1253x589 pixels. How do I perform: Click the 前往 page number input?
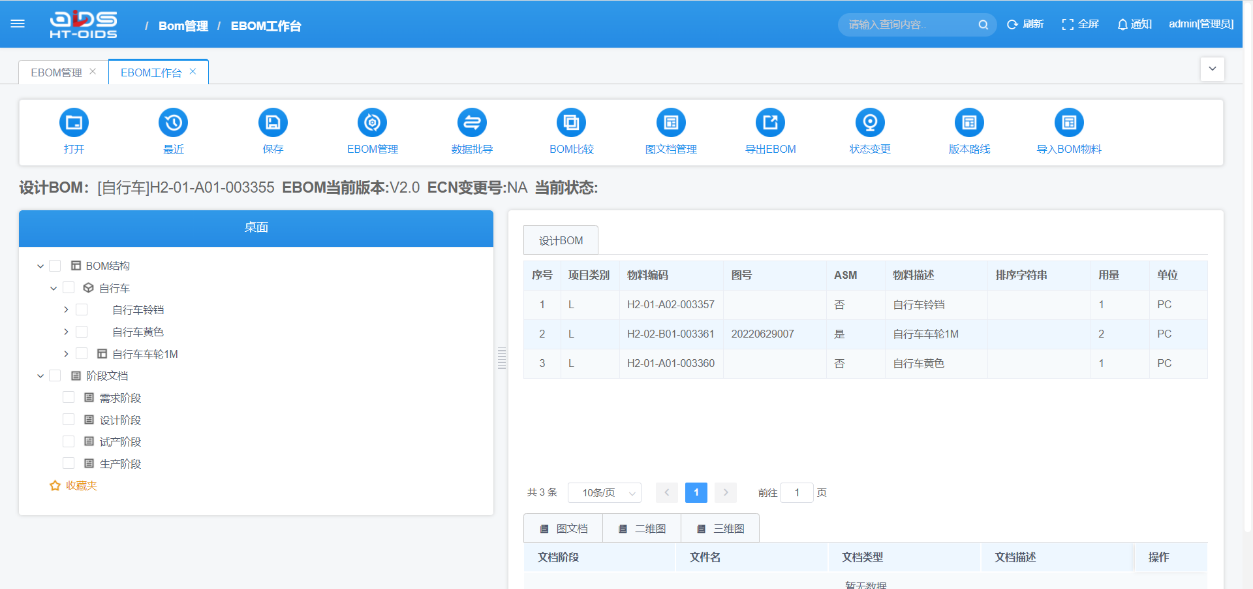coord(797,493)
